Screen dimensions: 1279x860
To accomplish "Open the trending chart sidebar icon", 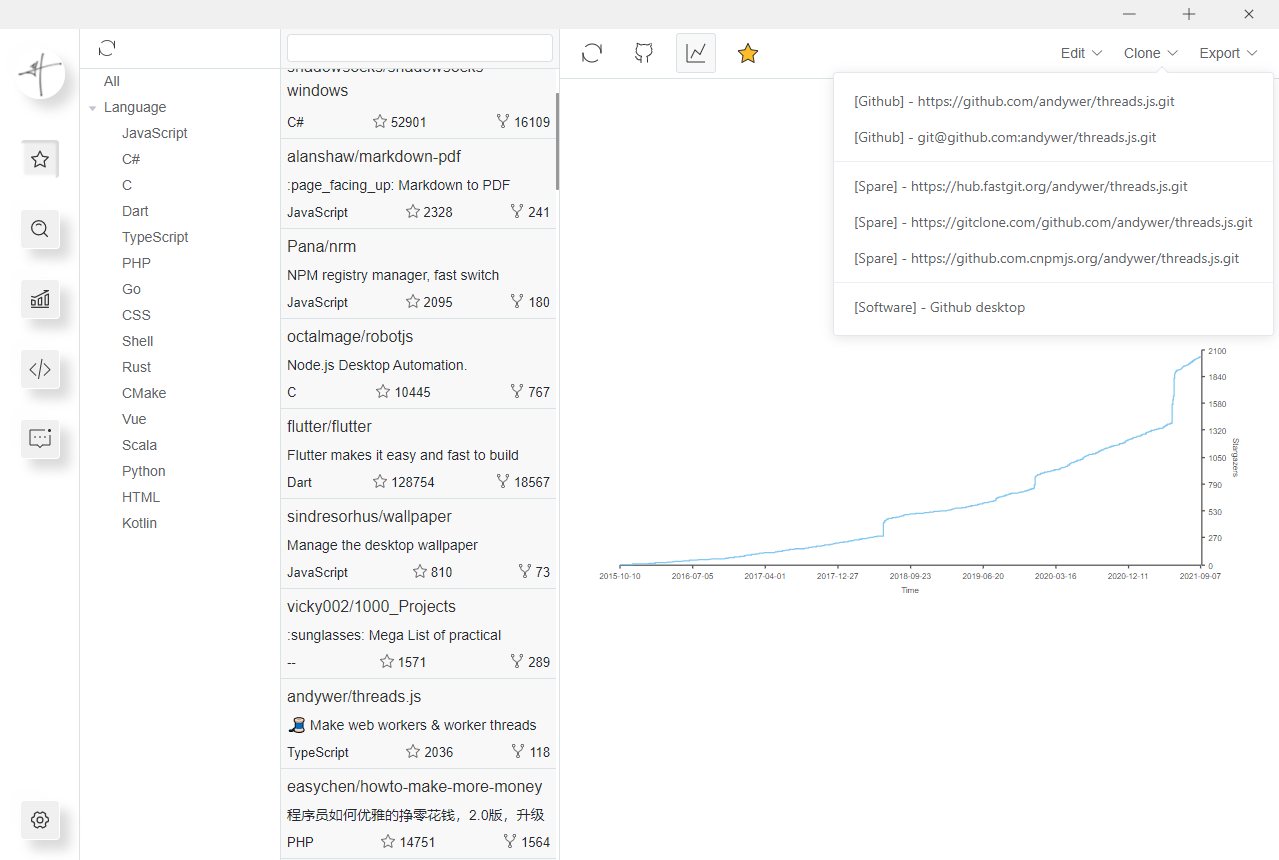I will coord(40,299).
